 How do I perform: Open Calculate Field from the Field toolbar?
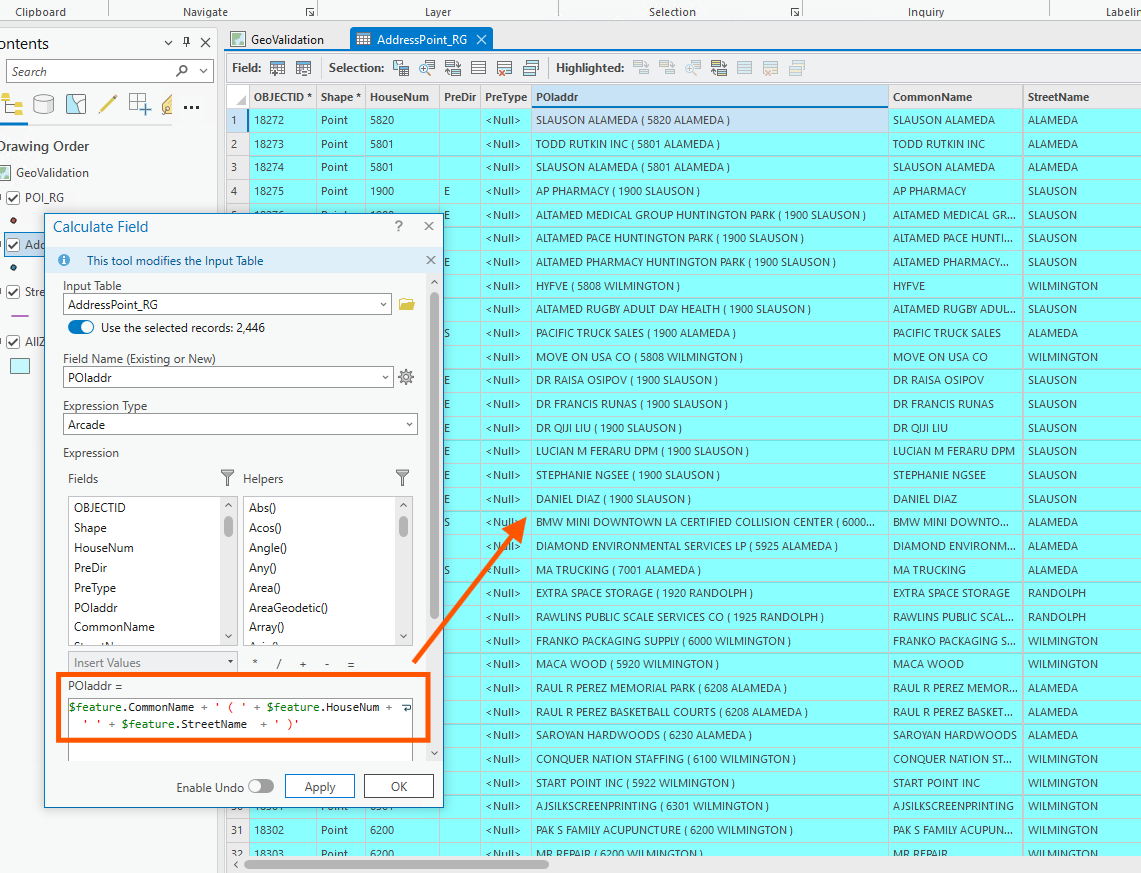click(x=303, y=68)
